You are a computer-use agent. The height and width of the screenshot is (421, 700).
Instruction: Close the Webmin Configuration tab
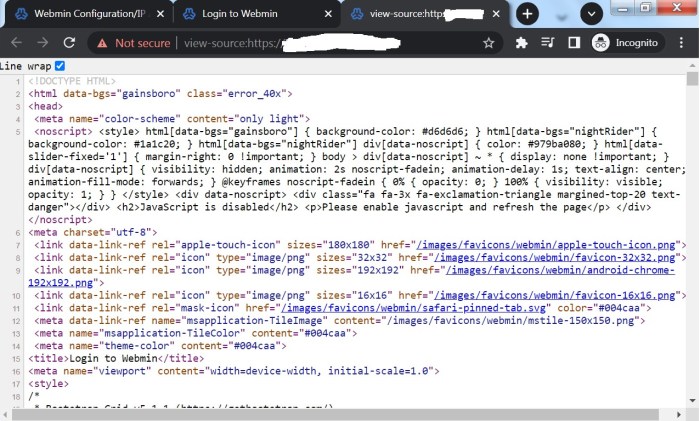[x=161, y=14]
